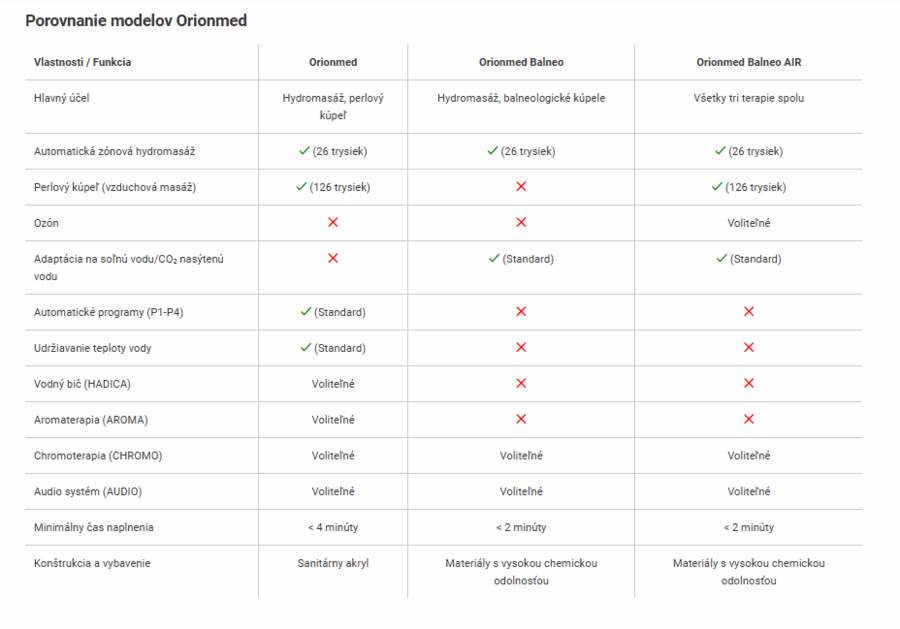This screenshot has height=629, width=900.
Task: Click the red X for Balneo Perlový kúpeľ
Action: click(x=521, y=187)
